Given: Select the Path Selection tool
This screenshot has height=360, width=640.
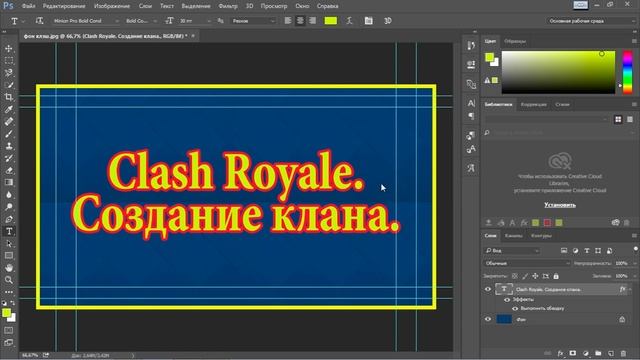Looking at the screenshot, I should [9, 244].
